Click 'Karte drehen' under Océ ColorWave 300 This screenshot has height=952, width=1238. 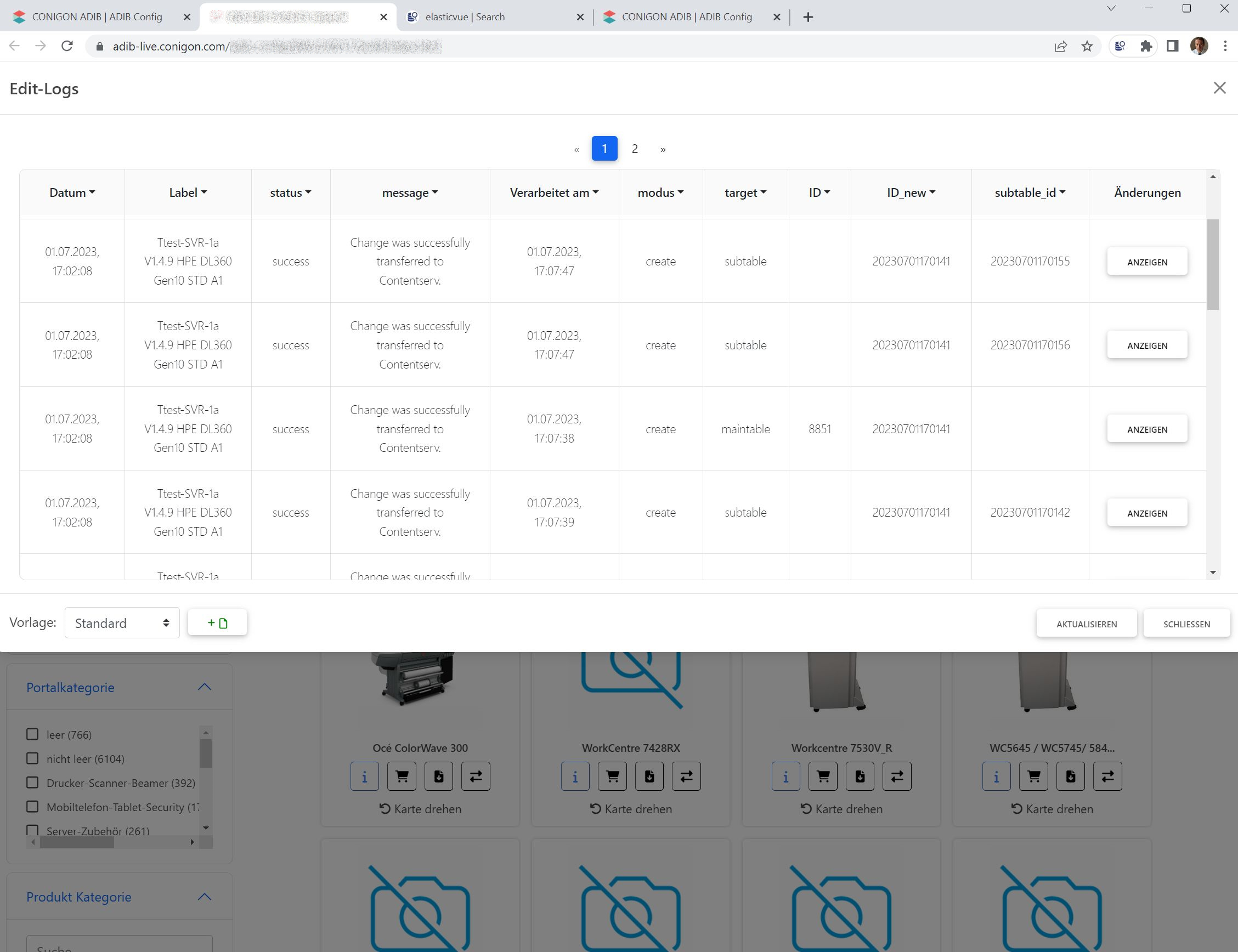421,809
